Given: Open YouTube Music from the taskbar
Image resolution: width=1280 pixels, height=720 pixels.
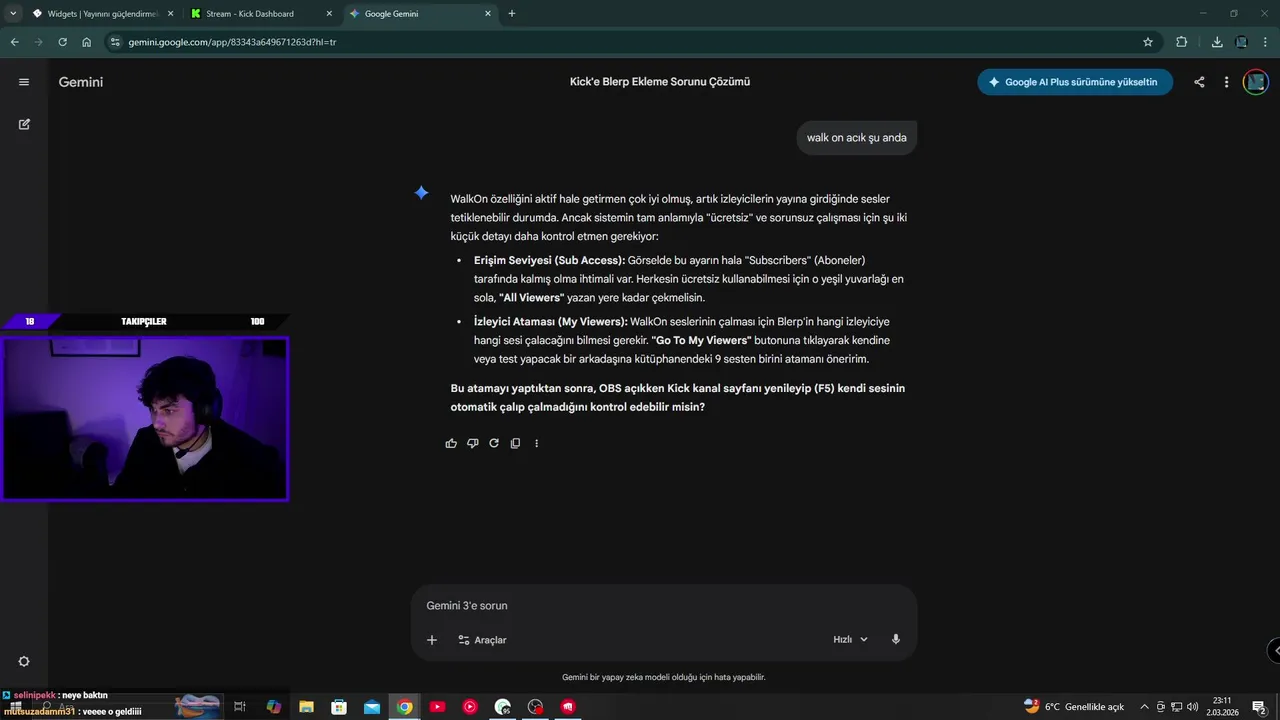Looking at the screenshot, I should (470, 707).
